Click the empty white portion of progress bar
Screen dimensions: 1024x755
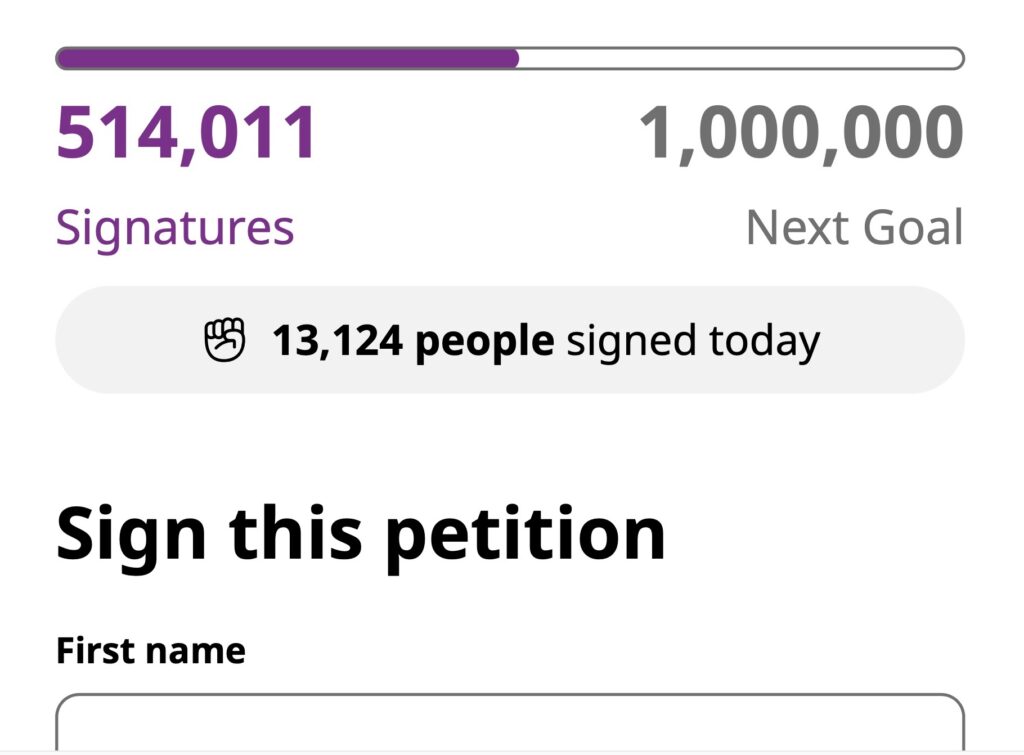[740, 58]
